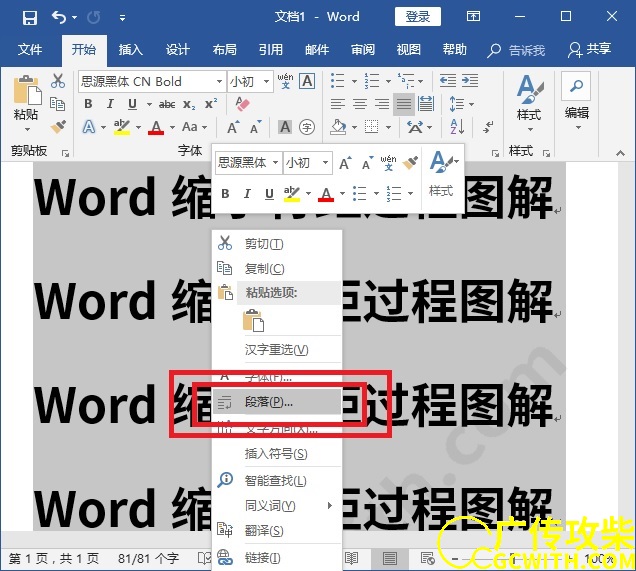Toggle Underline in the ribbon
Screen dimensions: 636x571
point(132,104)
